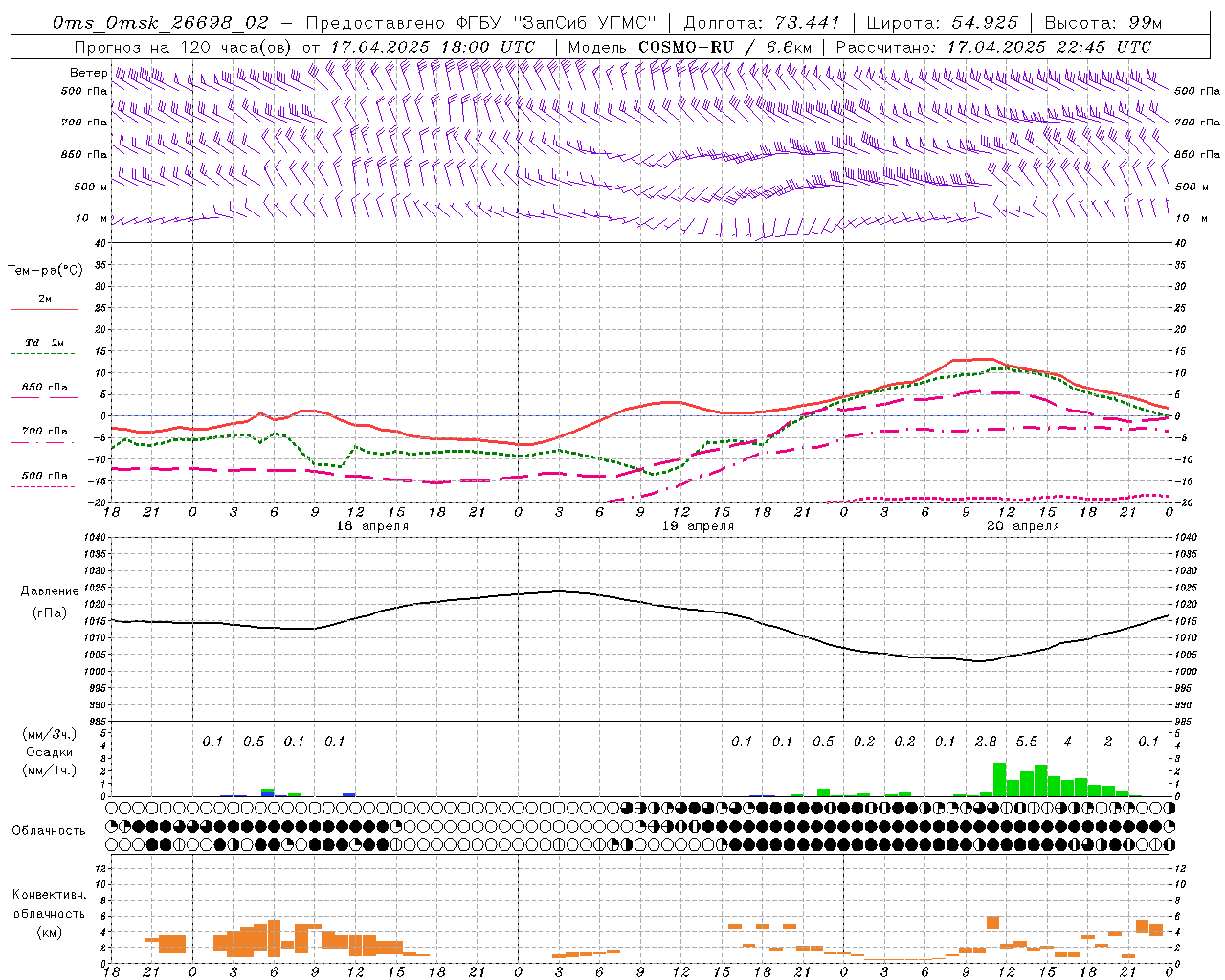Click the "700 гПа" temperature legend entry
This screenshot has height=980, width=1225.
click(x=45, y=431)
